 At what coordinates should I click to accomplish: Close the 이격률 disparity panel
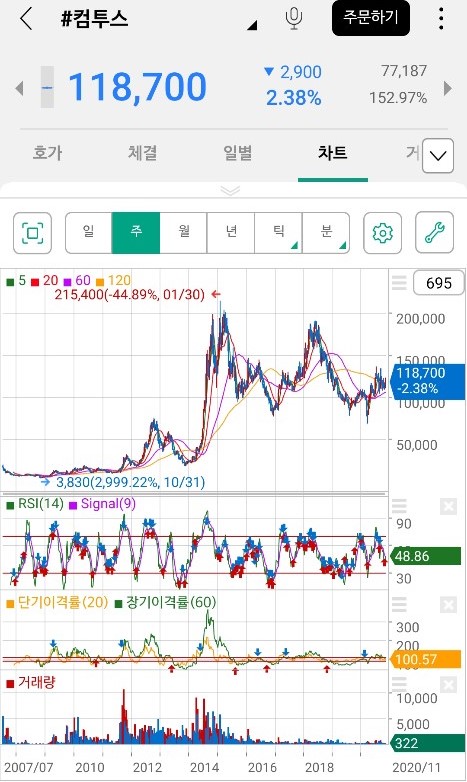[x=449, y=605]
